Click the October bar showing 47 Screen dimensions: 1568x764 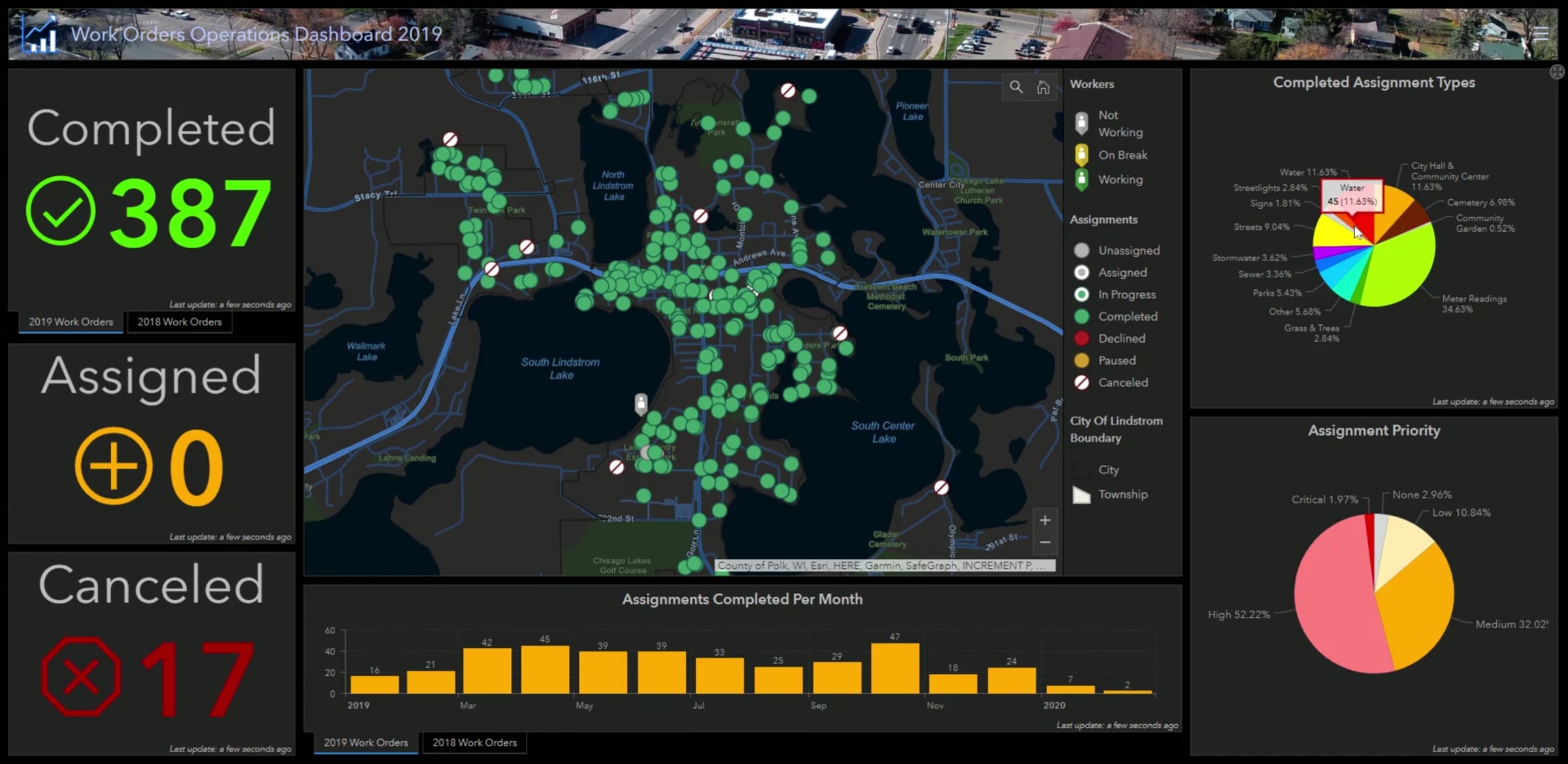[x=894, y=668]
